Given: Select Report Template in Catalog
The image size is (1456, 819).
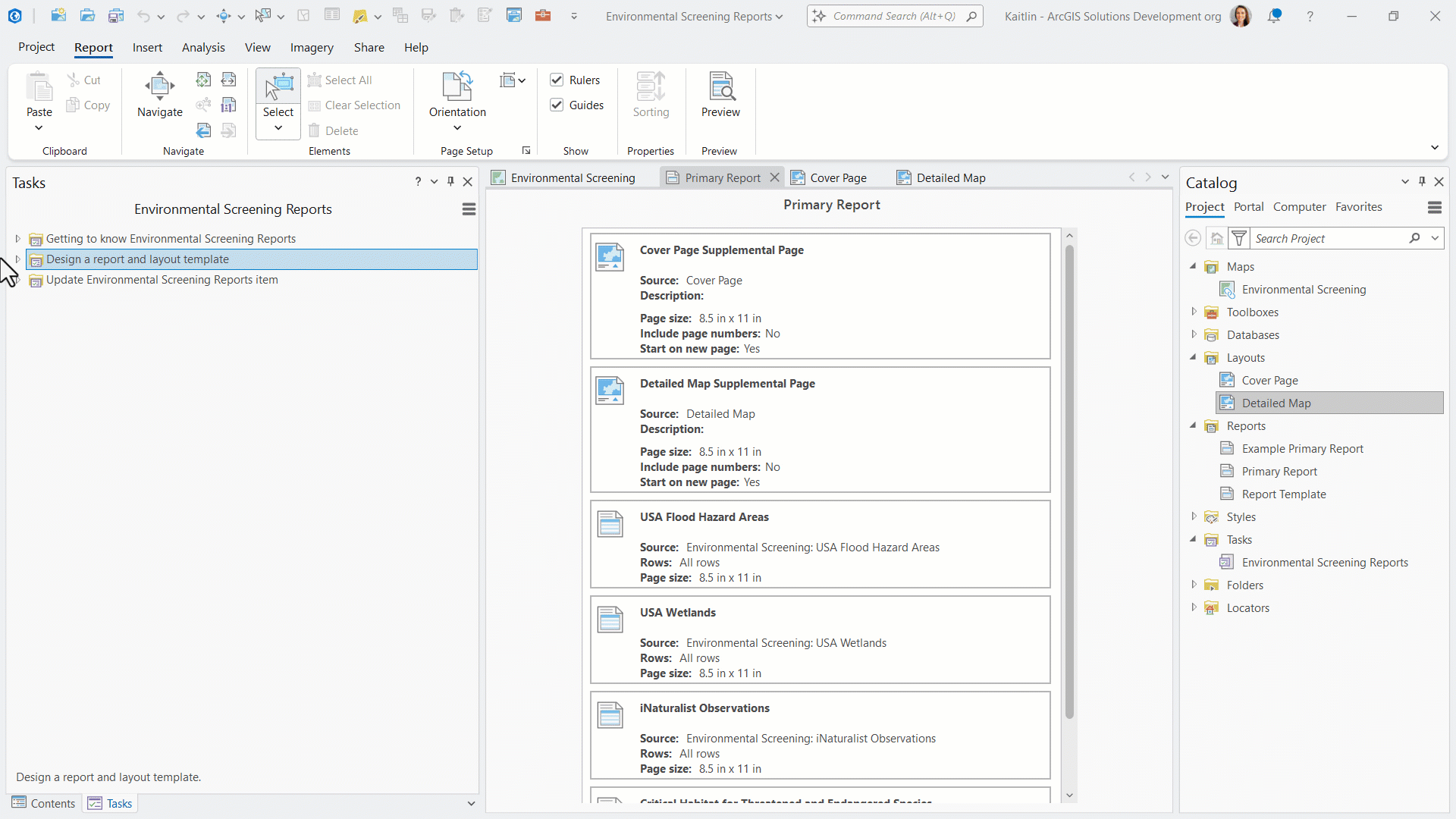Looking at the screenshot, I should (x=1284, y=494).
